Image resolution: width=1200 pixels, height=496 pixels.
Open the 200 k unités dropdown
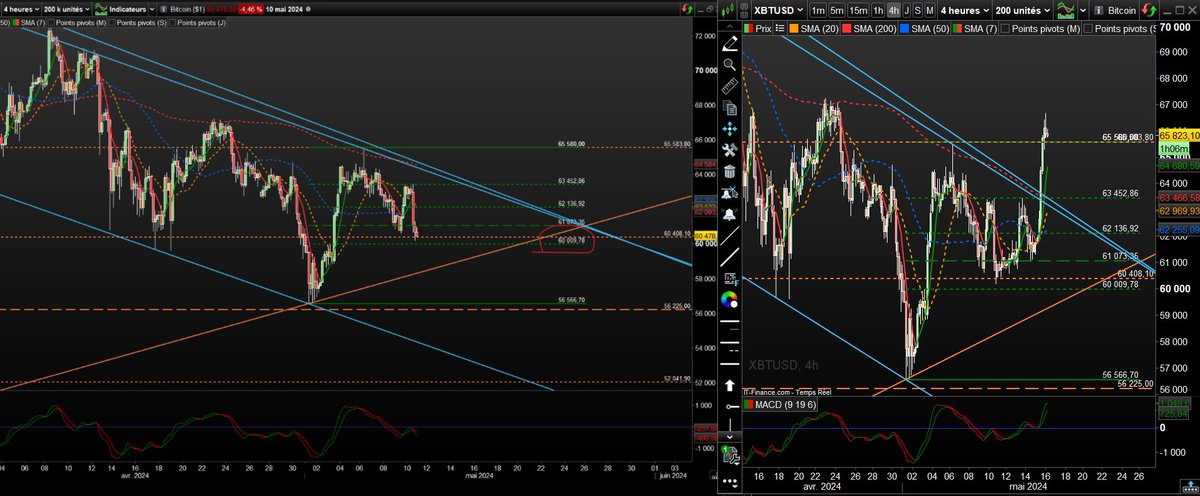point(66,9)
